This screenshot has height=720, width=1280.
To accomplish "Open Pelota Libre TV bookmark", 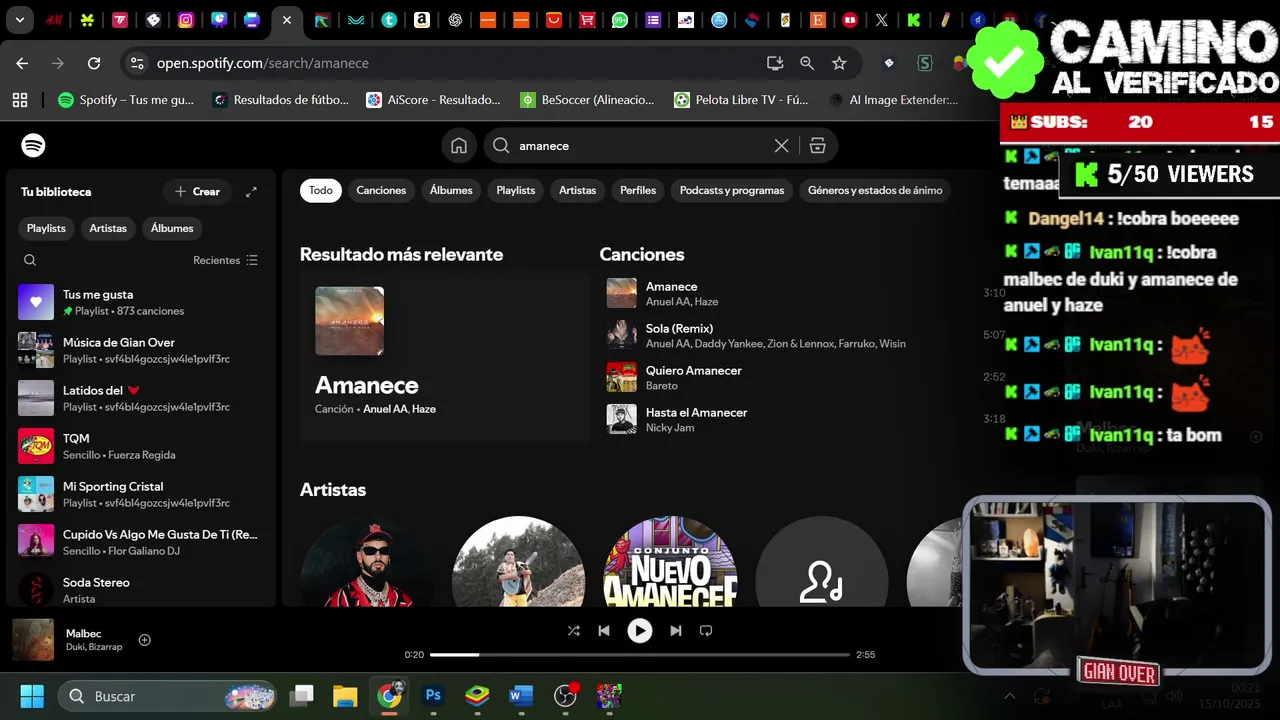I will [741, 100].
